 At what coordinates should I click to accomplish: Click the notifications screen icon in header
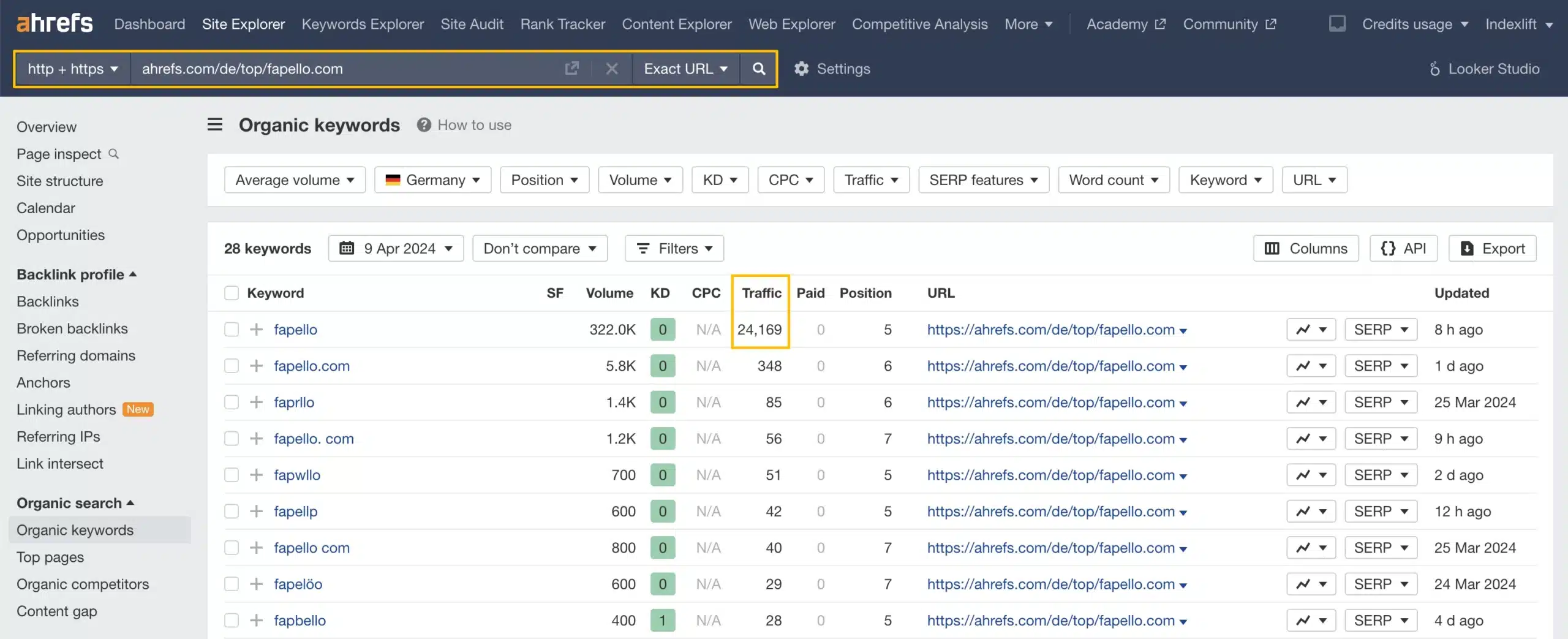coord(1336,24)
